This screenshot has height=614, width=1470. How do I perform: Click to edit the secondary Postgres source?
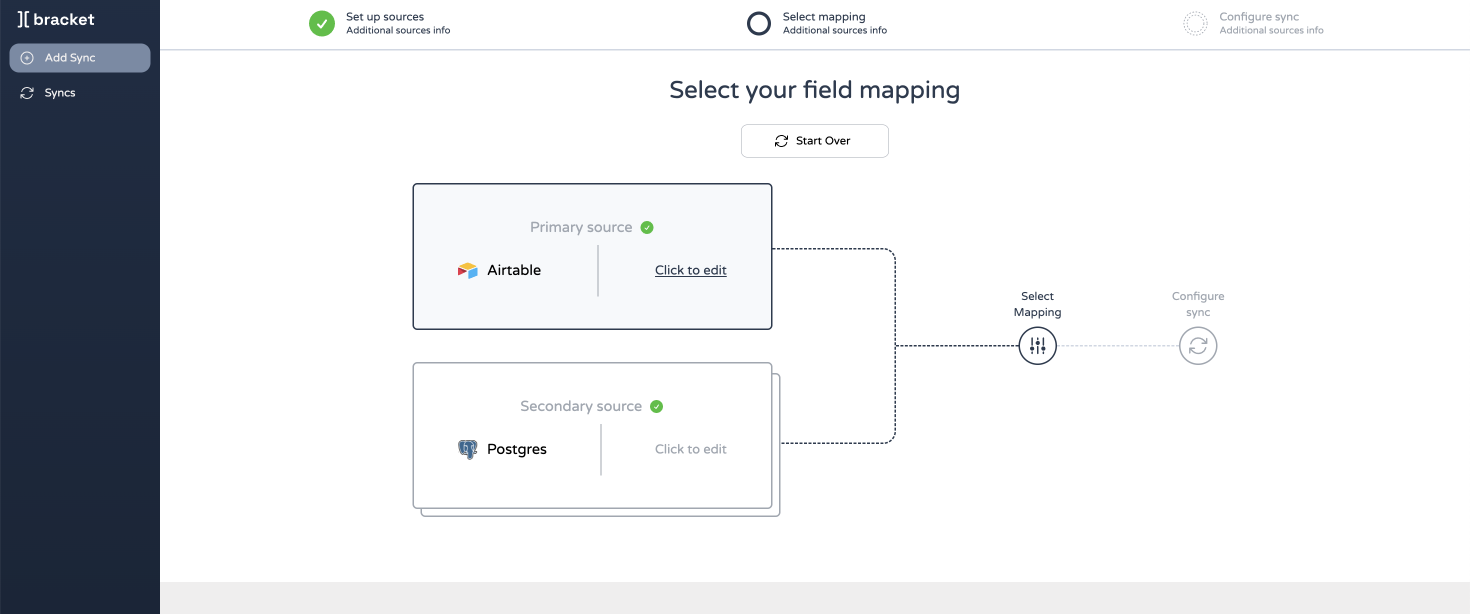click(691, 449)
